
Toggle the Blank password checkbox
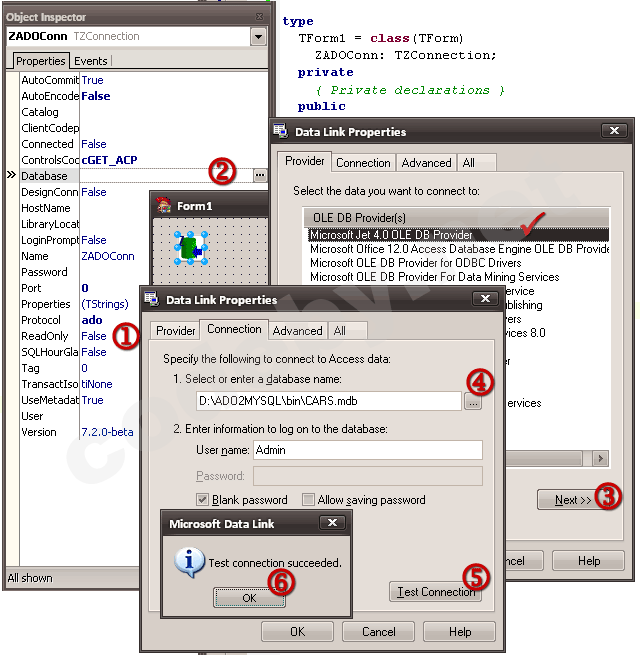[203, 500]
